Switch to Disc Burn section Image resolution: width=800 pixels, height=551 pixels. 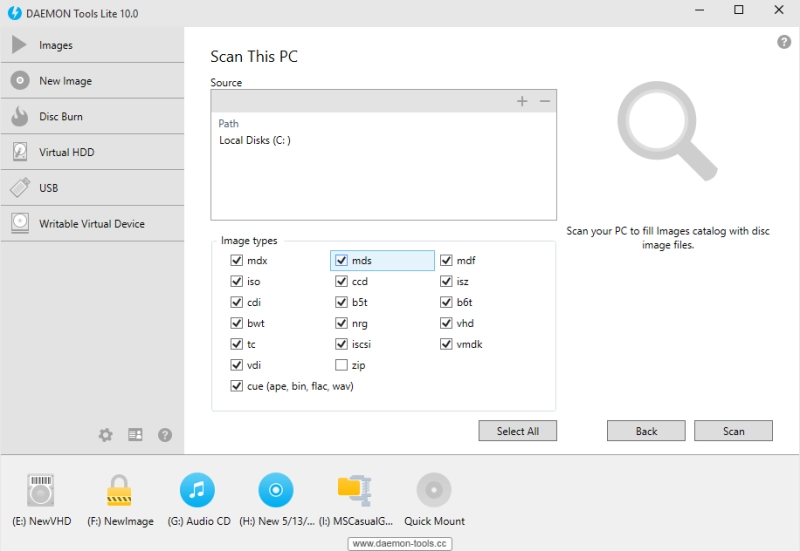pos(61,116)
